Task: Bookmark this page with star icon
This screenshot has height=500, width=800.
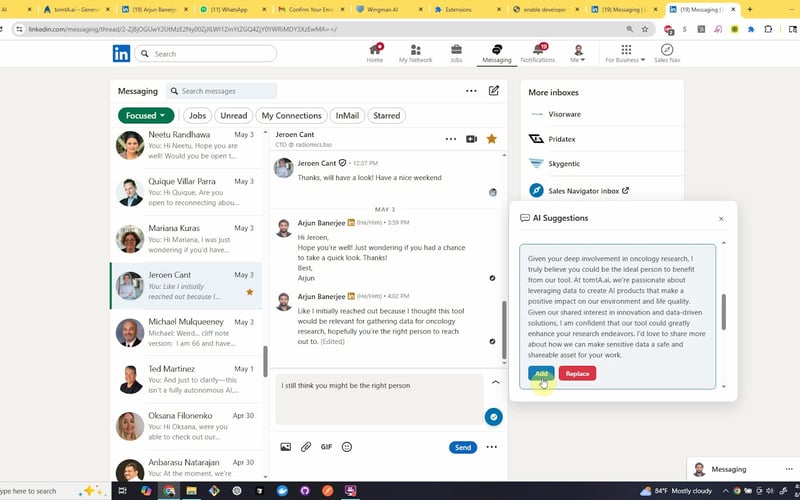Action: click(x=645, y=29)
